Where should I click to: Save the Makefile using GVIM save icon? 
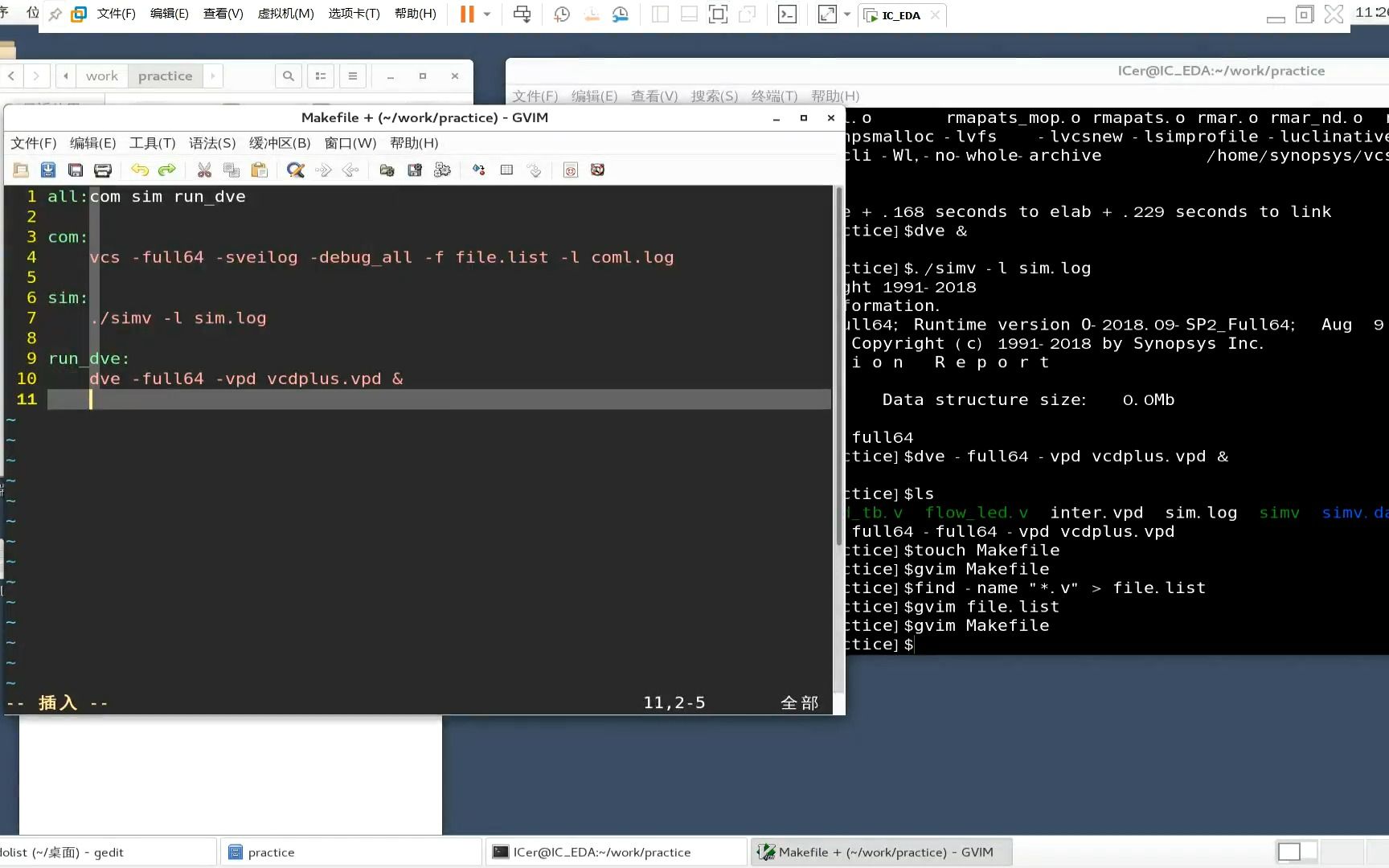point(48,170)
